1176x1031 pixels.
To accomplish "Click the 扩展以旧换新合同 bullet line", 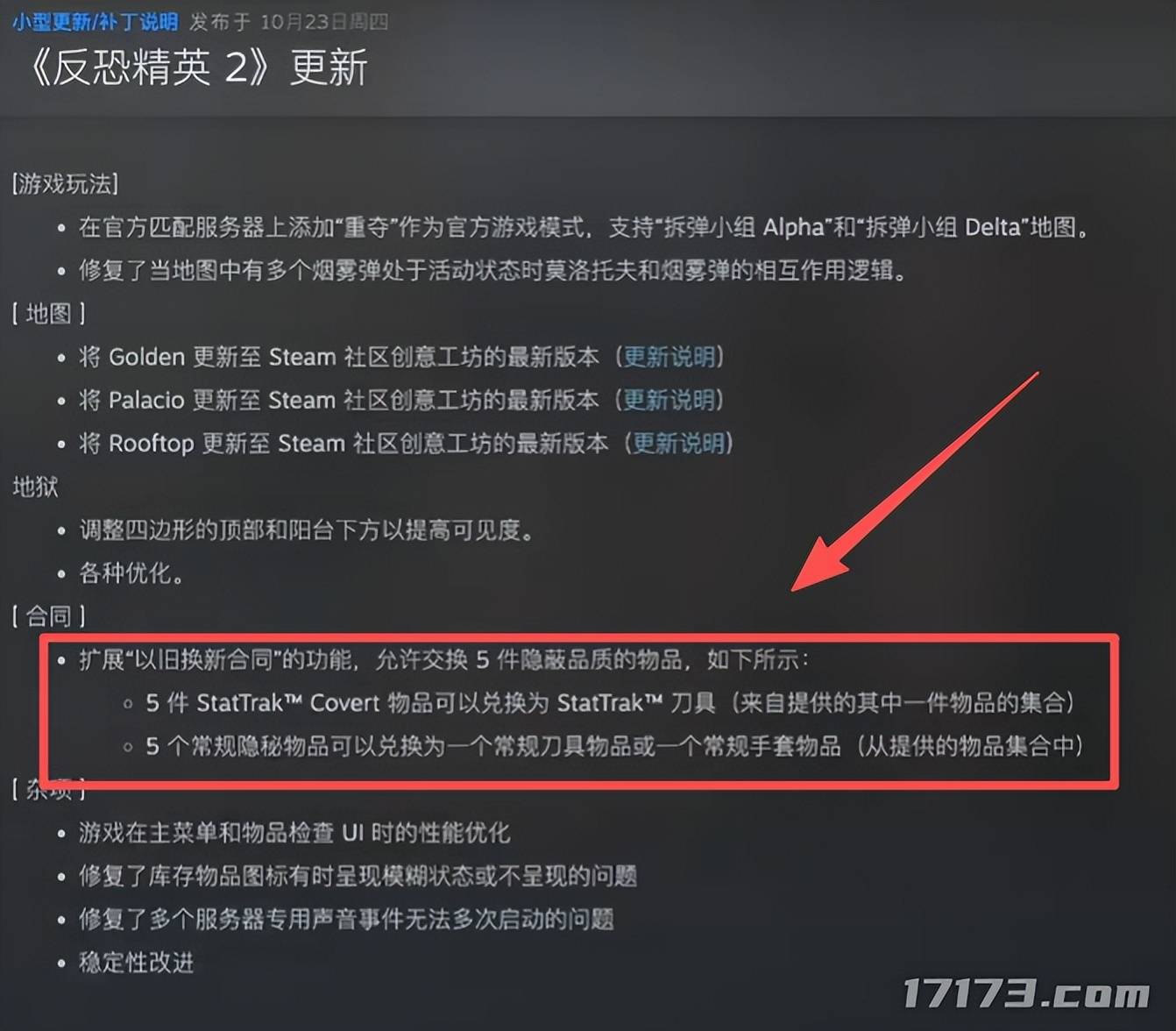I will coord(444,659).
